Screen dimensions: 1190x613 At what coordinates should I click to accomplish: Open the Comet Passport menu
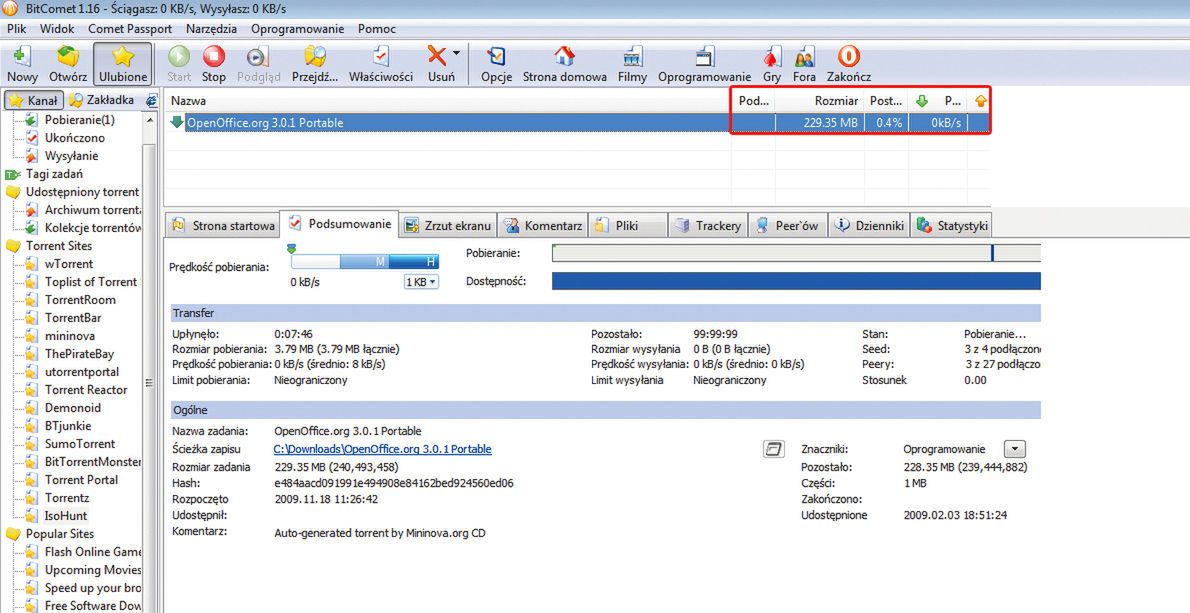point(130,29)
